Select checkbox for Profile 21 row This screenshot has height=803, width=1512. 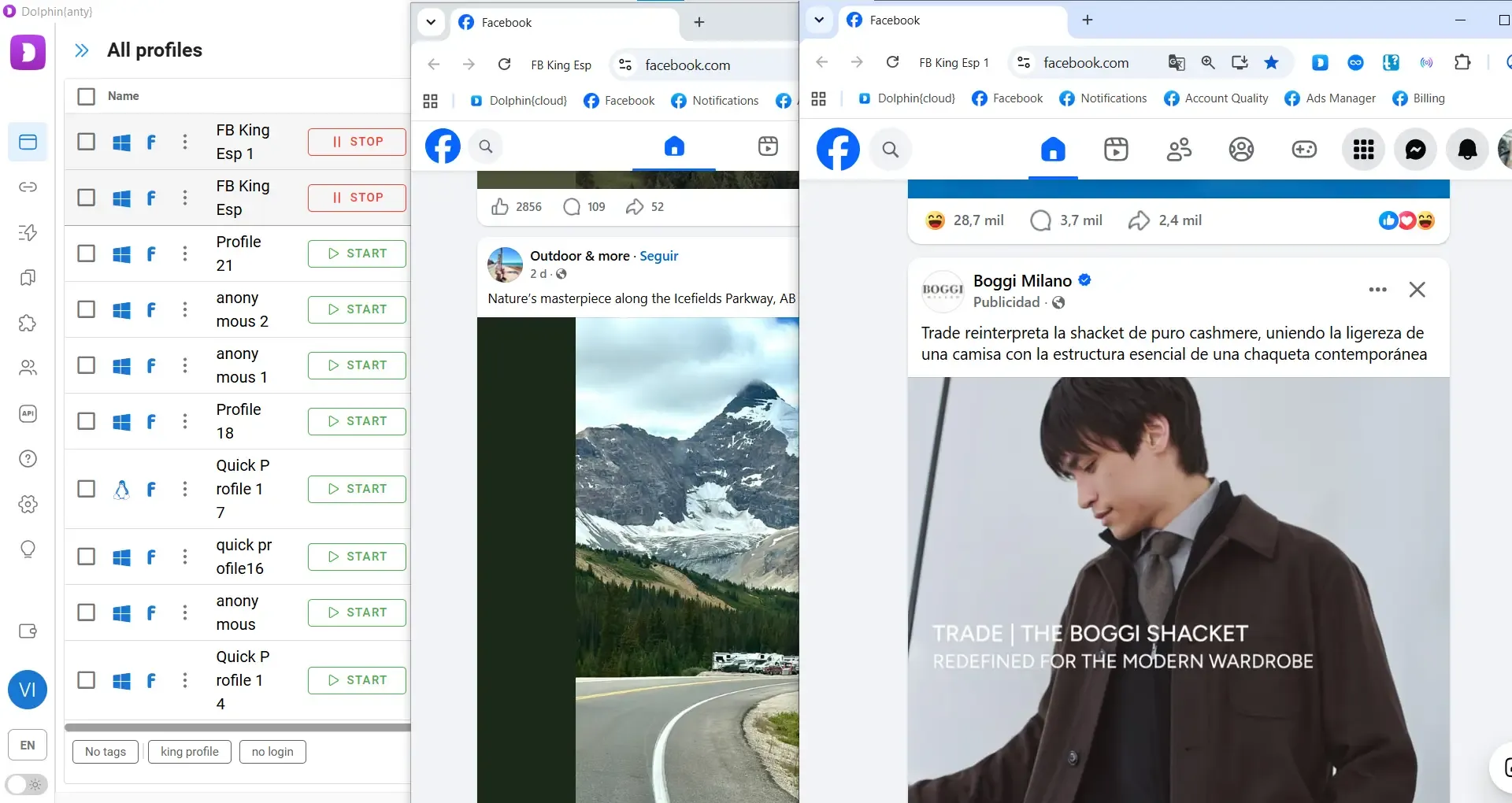(x=86, y=253)
